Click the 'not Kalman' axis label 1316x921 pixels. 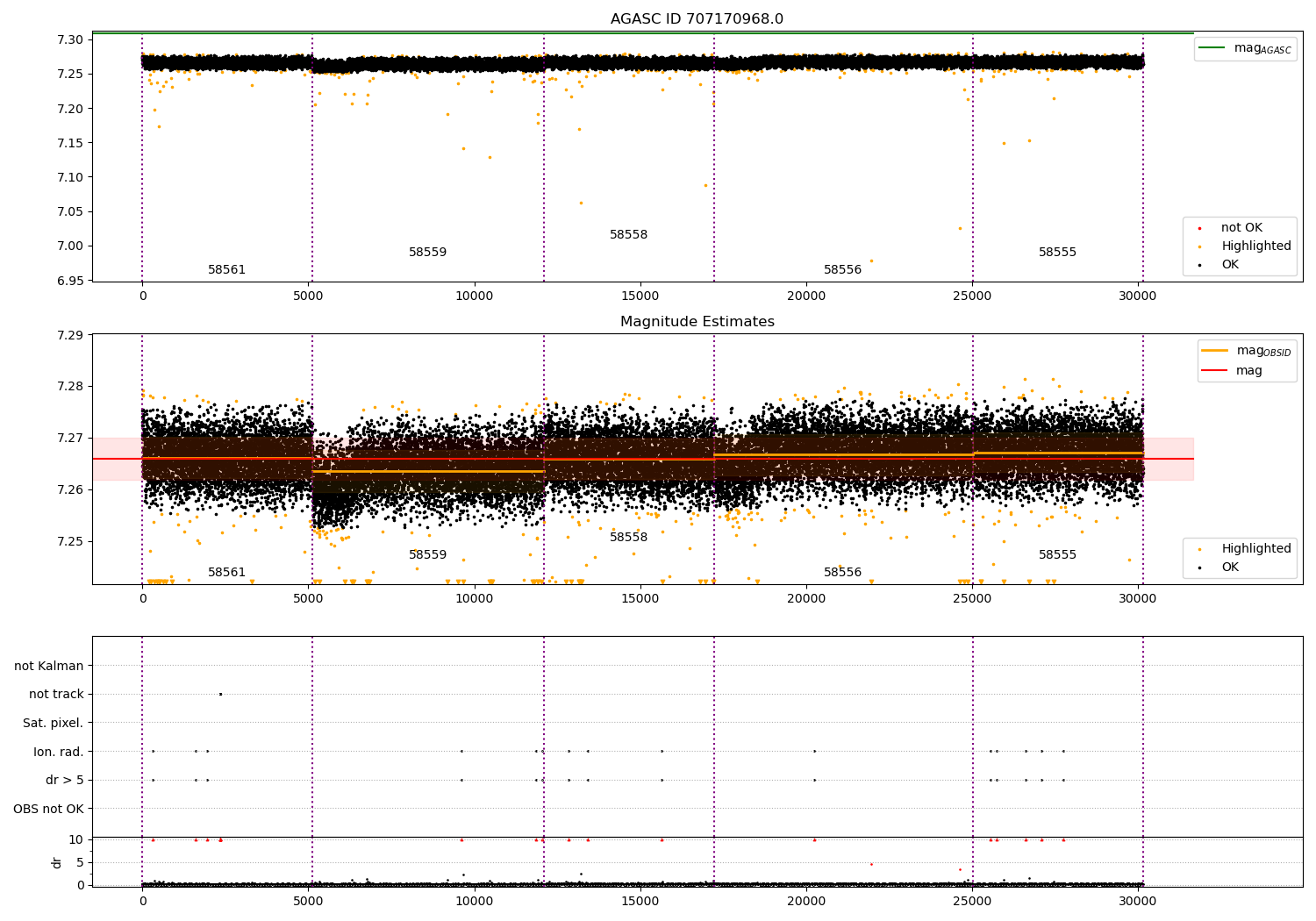49,667
